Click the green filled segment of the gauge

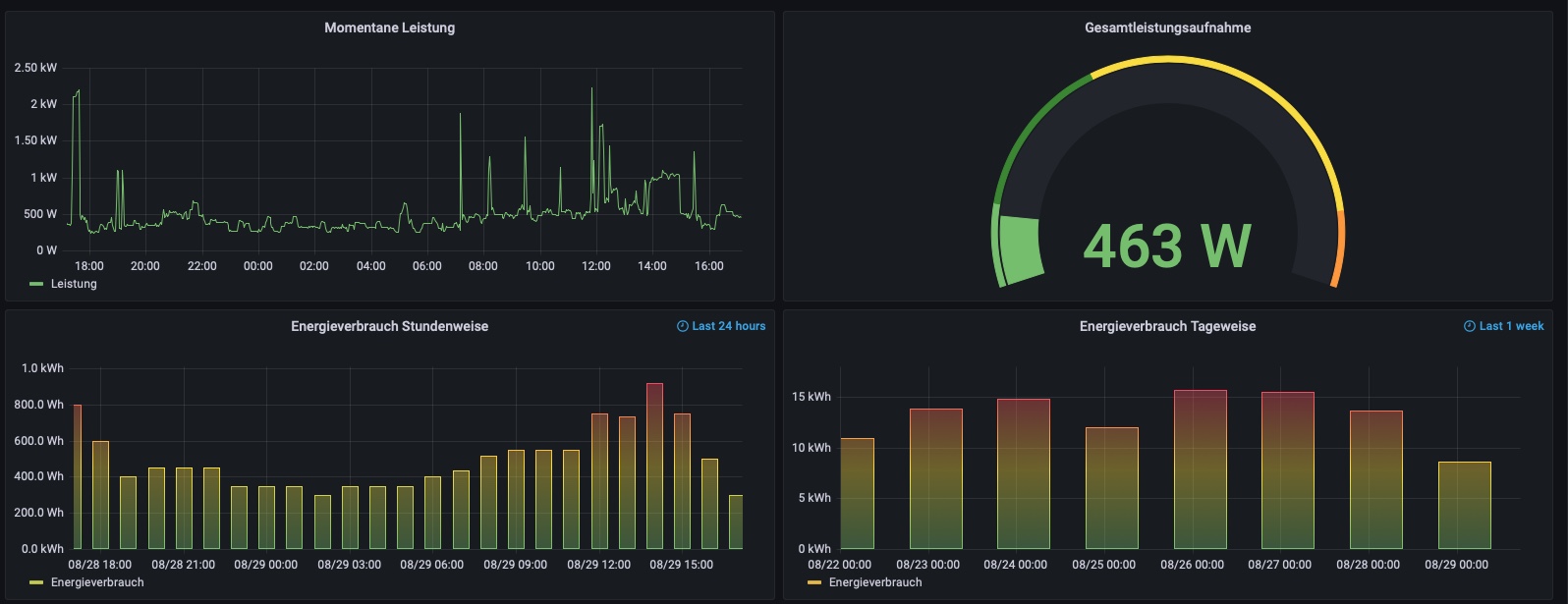[1020, 249]
